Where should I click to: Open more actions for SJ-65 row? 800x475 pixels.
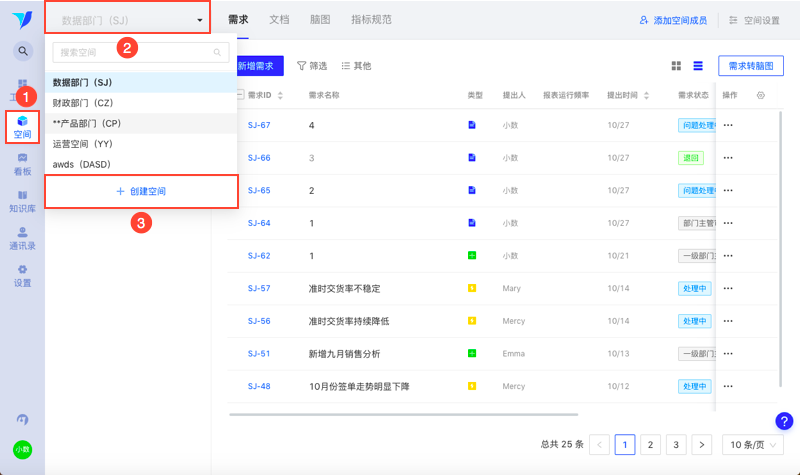(728, 190)
